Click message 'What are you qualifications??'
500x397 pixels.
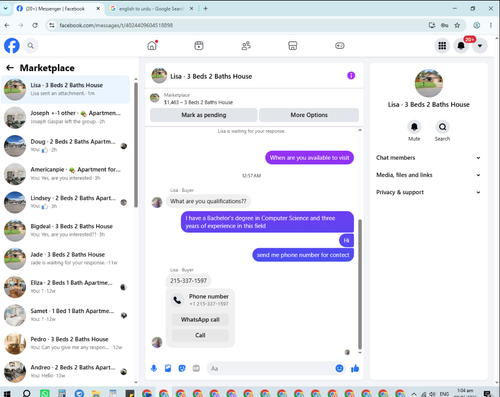[208, 201]
